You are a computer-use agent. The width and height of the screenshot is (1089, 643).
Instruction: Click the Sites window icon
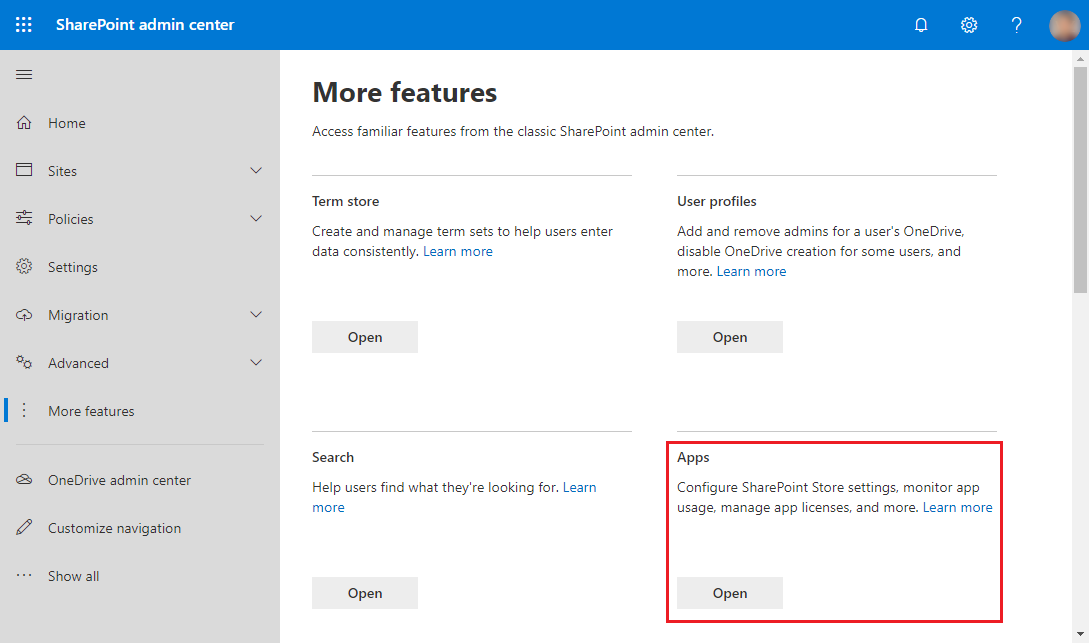[24, 170]
